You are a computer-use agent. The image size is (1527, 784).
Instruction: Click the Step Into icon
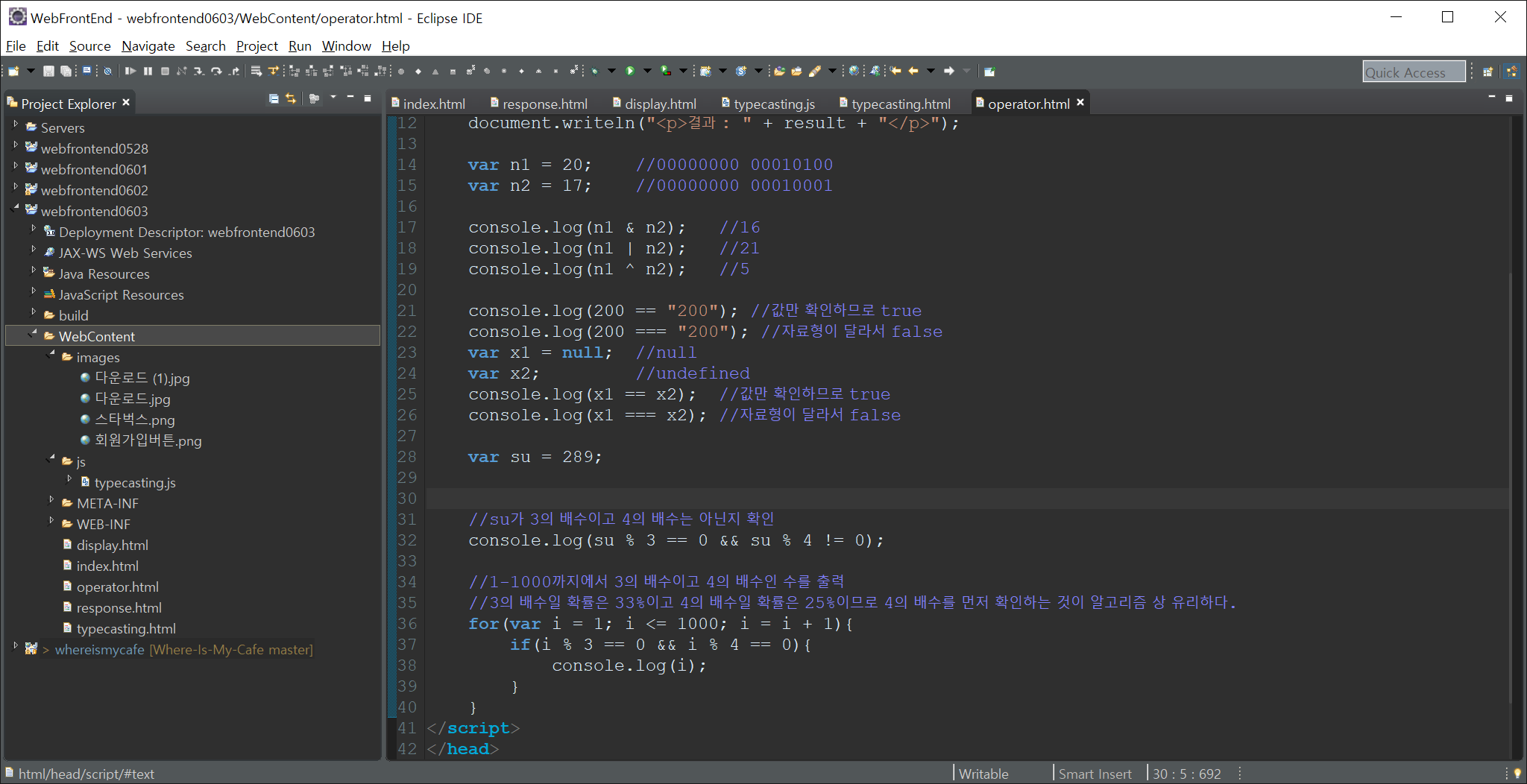pyautogui.click(x=199, y=72)
